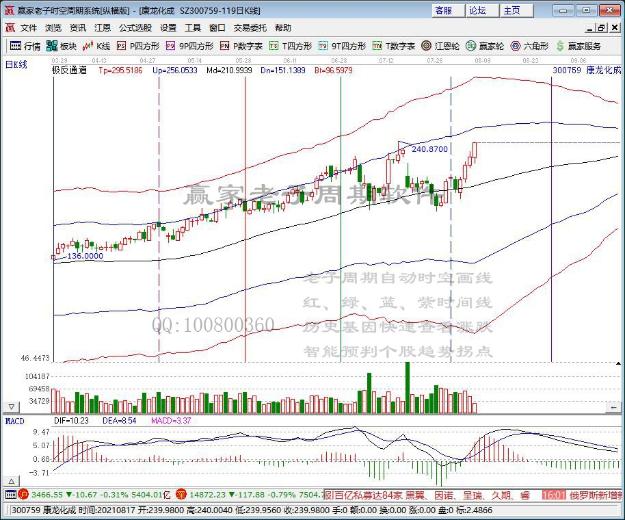Click the keyboard icon in the status bar
Image resolution: width=625 pixels, height=520 pixels.
[x=11, y=494]
